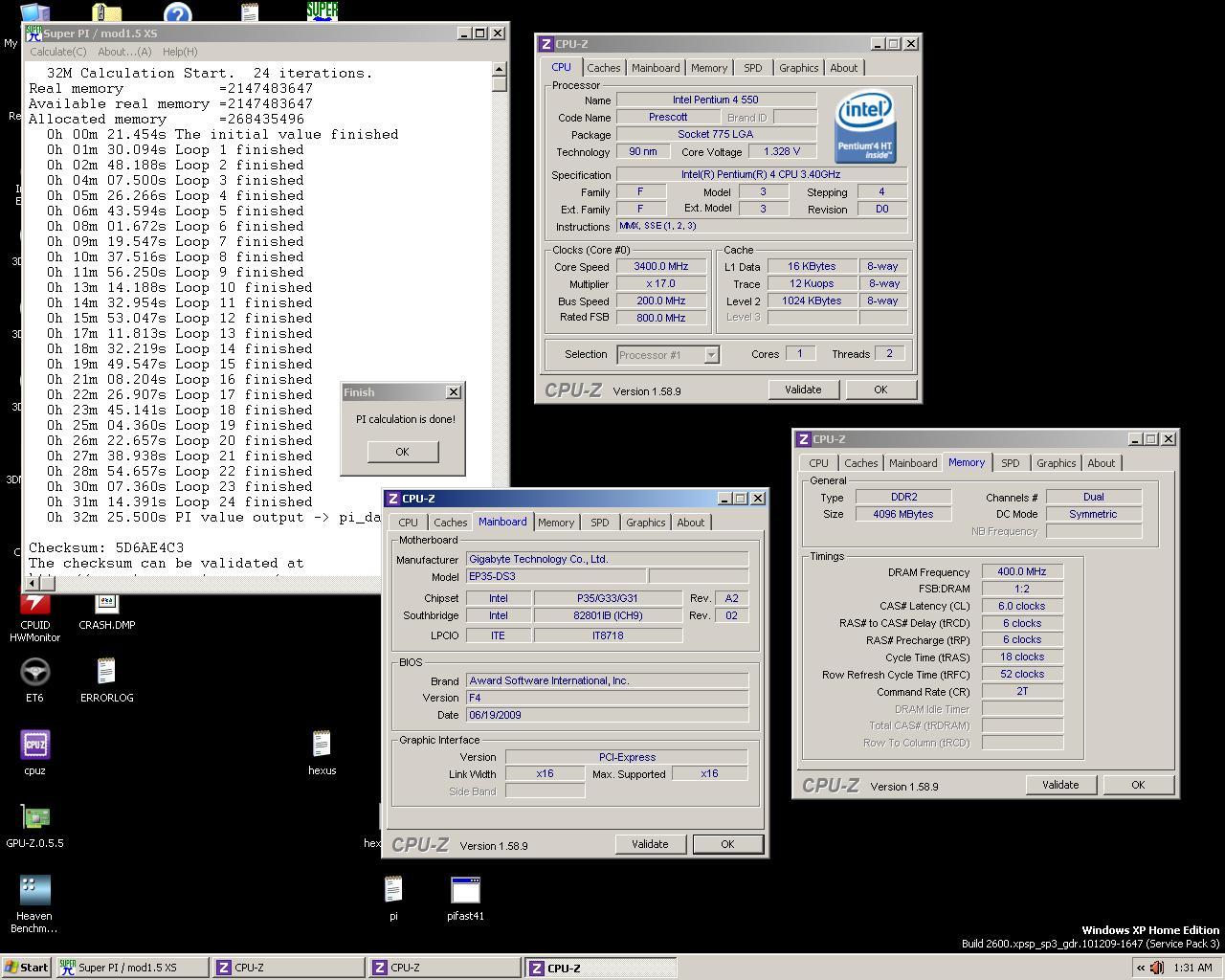Click the Intel Pentium 4 HT logo
Screen dimensions: 1225x980
[866, 126]
